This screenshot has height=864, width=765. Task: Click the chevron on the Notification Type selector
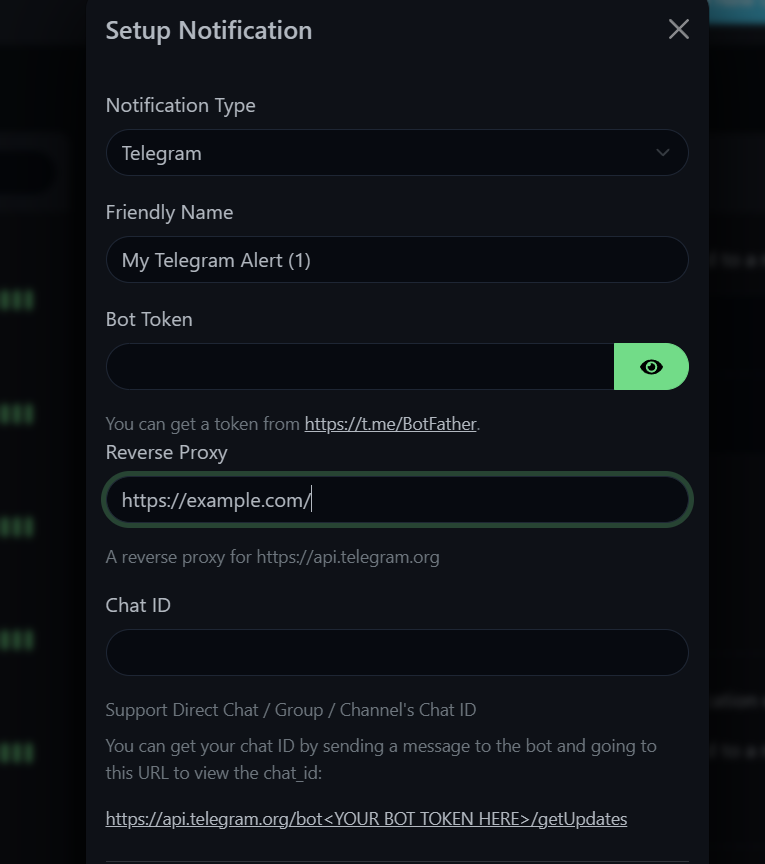point(662,152)
